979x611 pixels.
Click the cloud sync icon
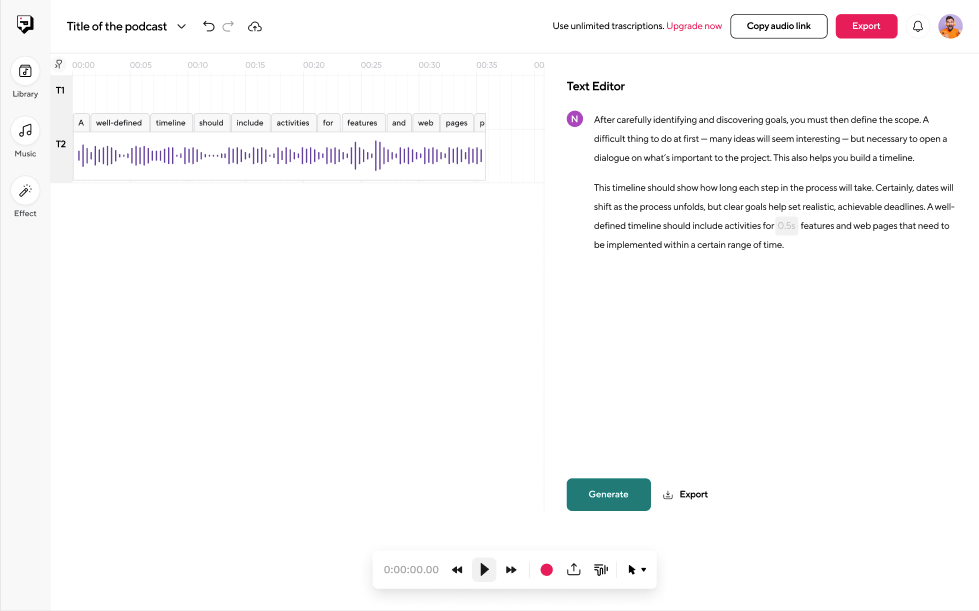255,27
